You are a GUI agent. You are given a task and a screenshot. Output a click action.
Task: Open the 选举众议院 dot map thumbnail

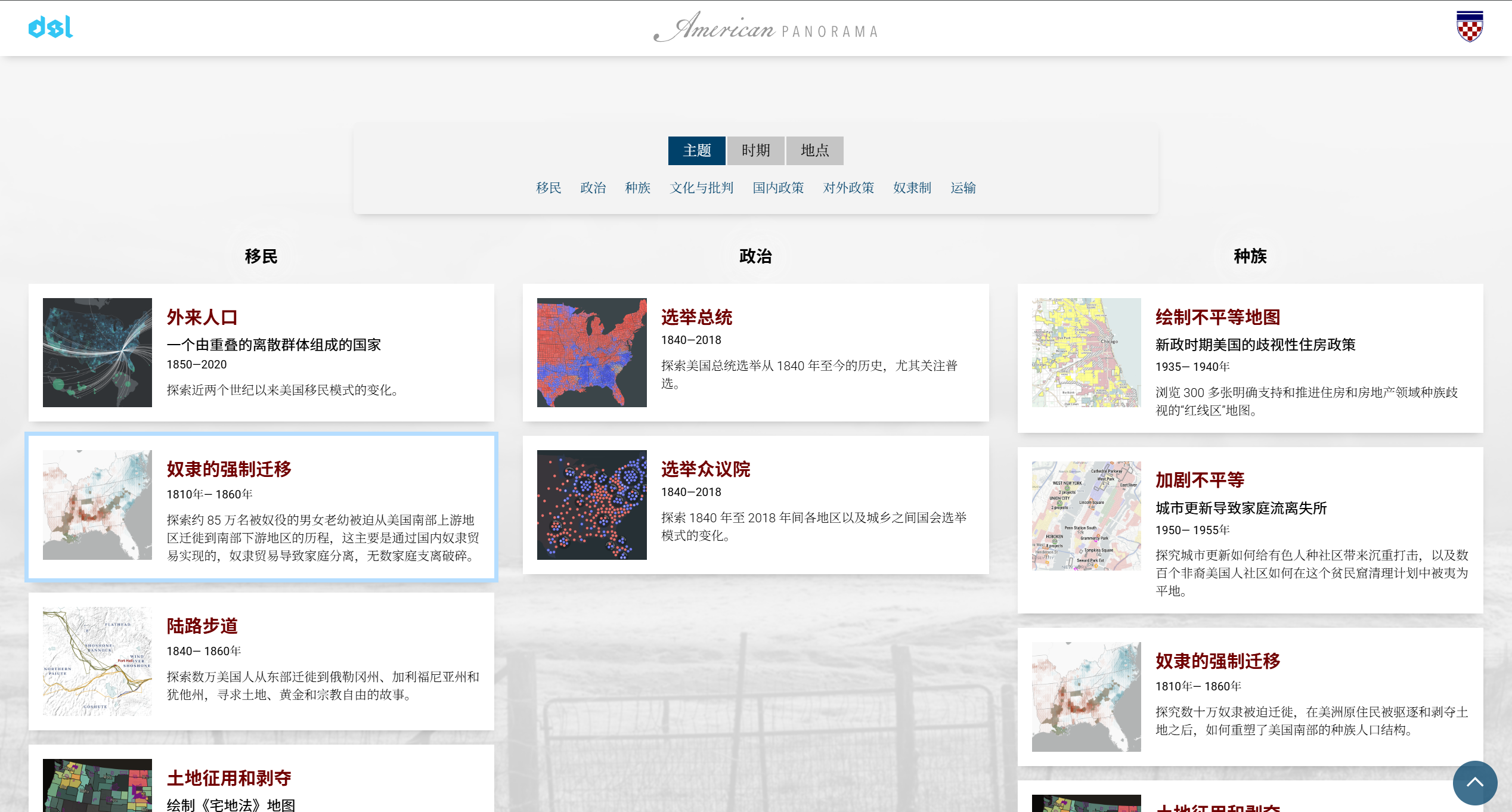[591, 504]
